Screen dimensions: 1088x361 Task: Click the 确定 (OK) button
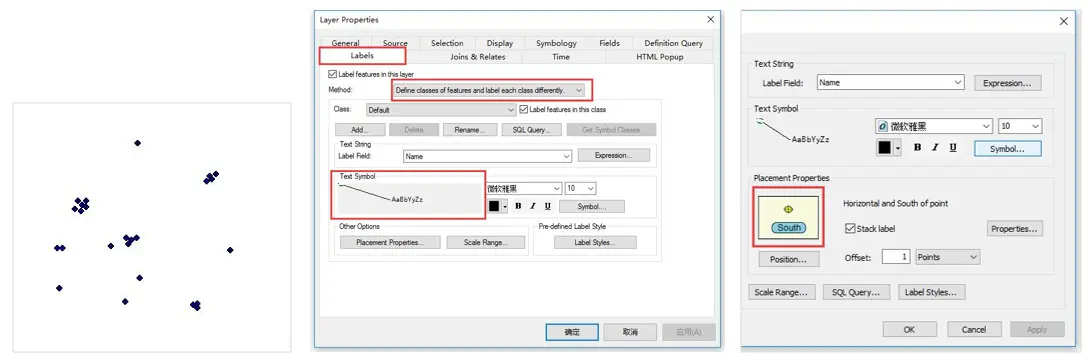point(572,332)
